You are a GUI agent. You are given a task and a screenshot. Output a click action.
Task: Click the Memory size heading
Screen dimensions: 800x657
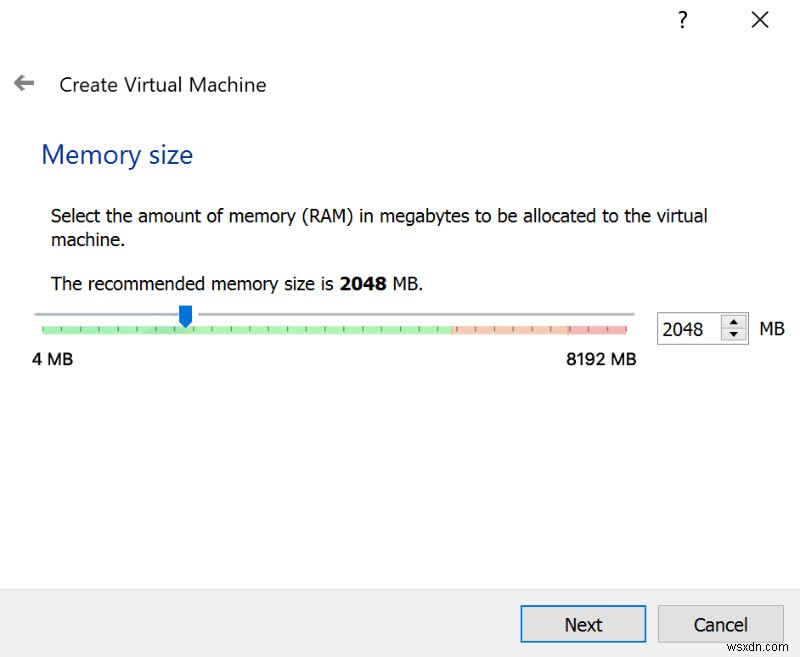click(x=117, y=155)
